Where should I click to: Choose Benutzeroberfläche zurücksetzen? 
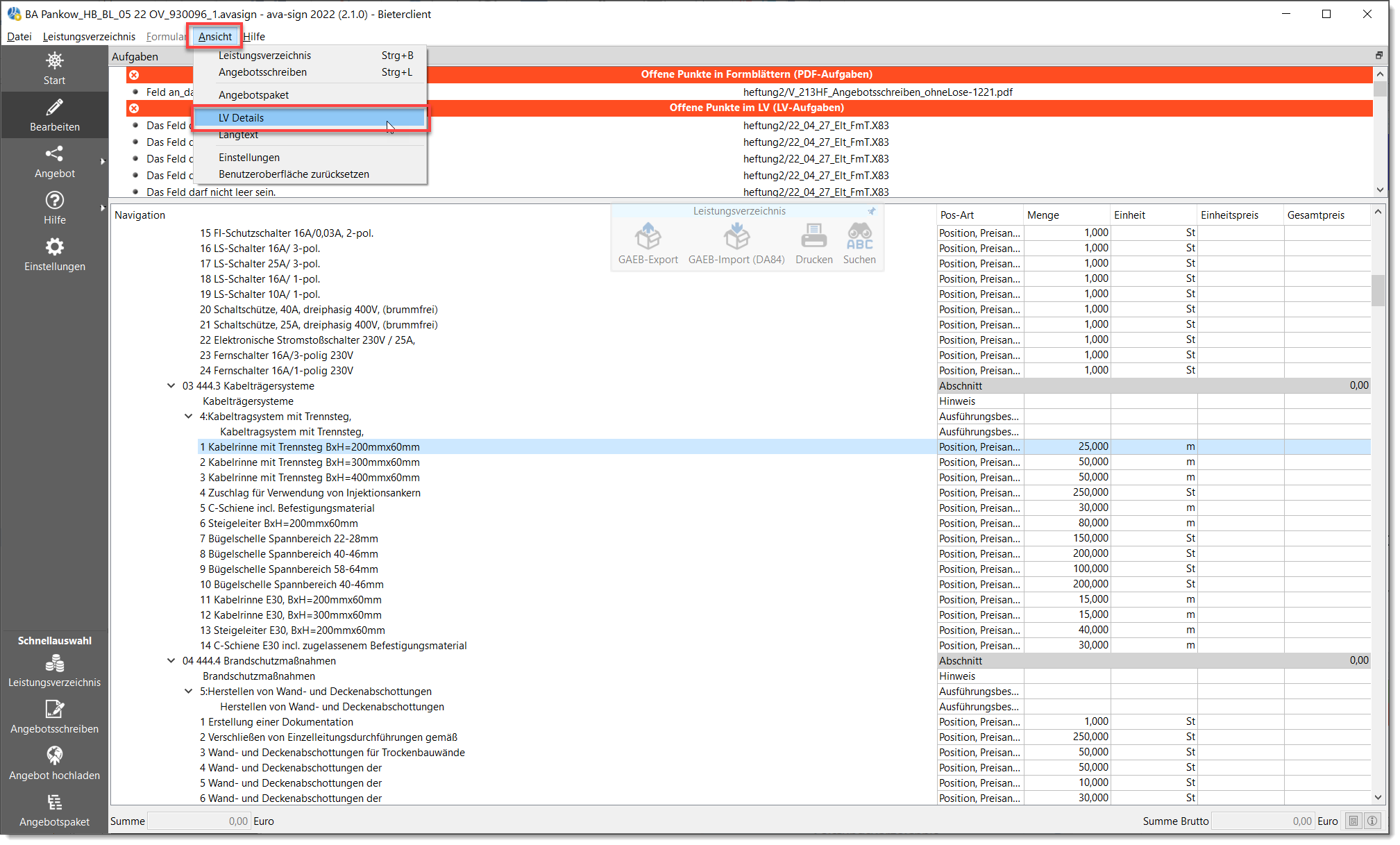point(310,174)
